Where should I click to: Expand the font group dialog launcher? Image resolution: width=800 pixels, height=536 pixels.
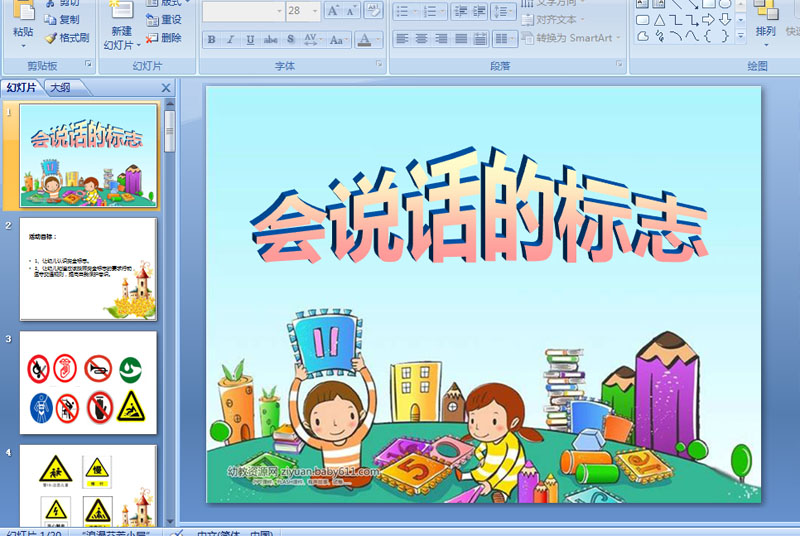coord(379,64)
